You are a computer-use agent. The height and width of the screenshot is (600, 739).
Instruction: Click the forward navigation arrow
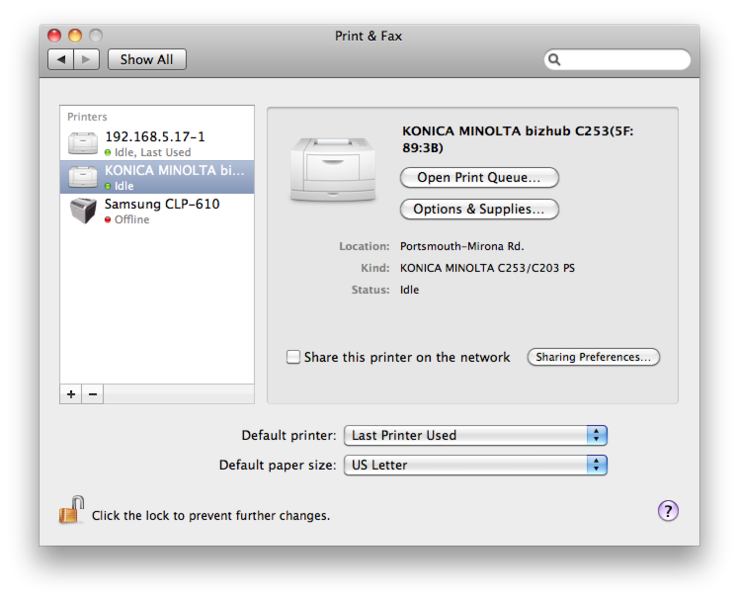[86, 59]
